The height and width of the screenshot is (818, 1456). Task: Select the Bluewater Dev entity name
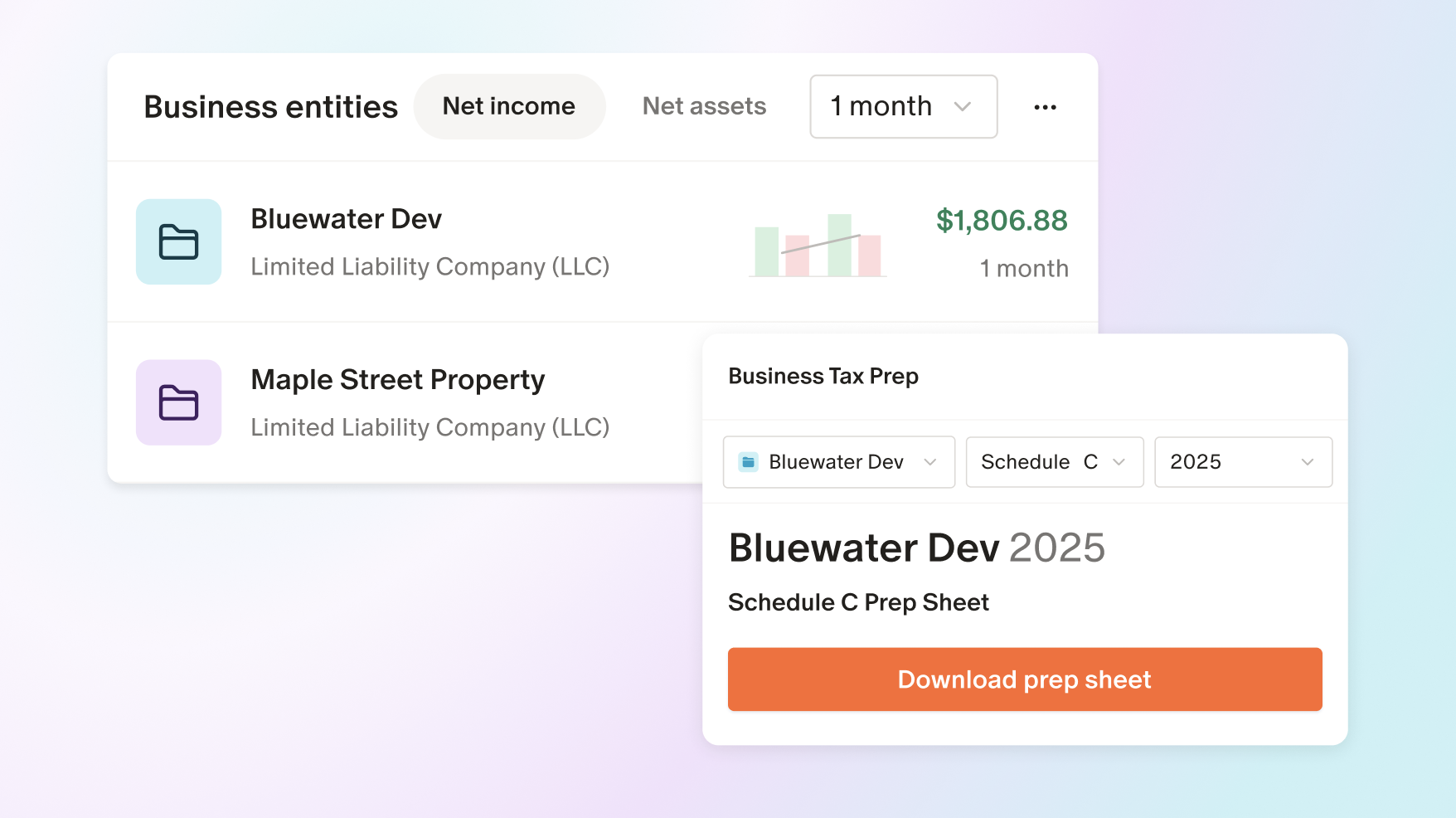click(x=346, y=219)
